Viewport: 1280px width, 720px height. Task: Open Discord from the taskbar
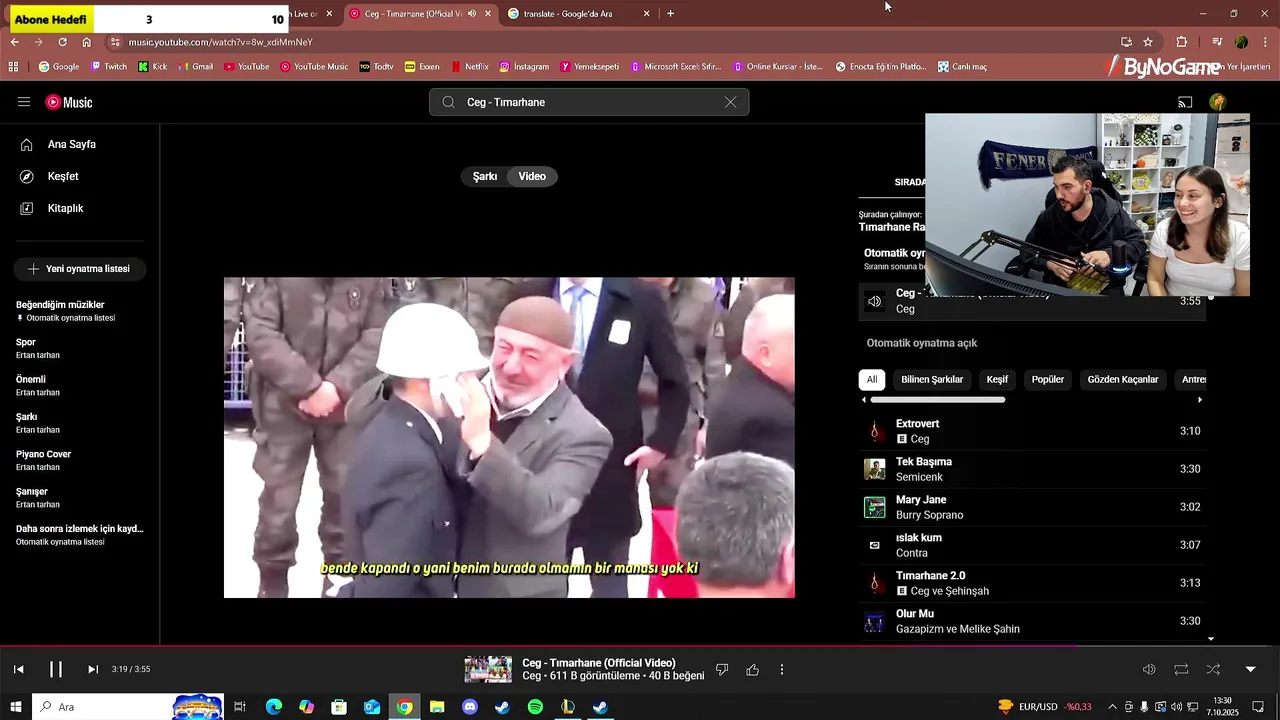[470, 707]
